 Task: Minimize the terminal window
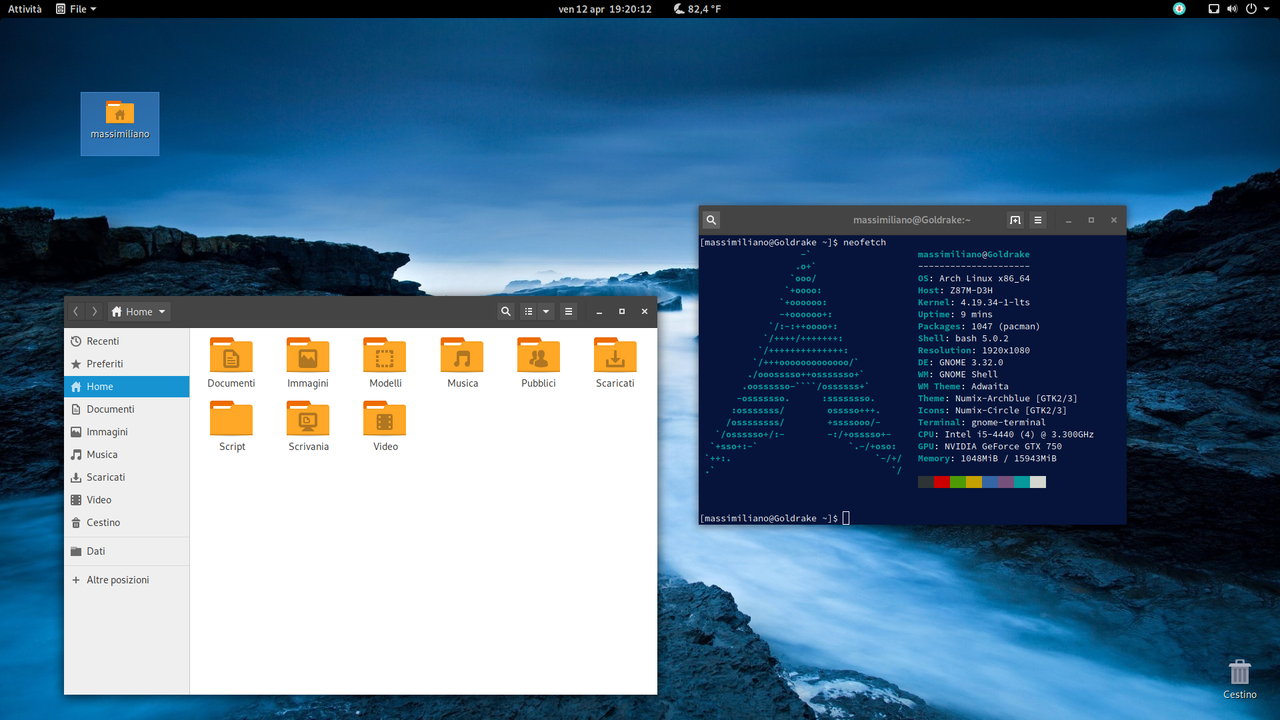click(x=1068, y=220)
